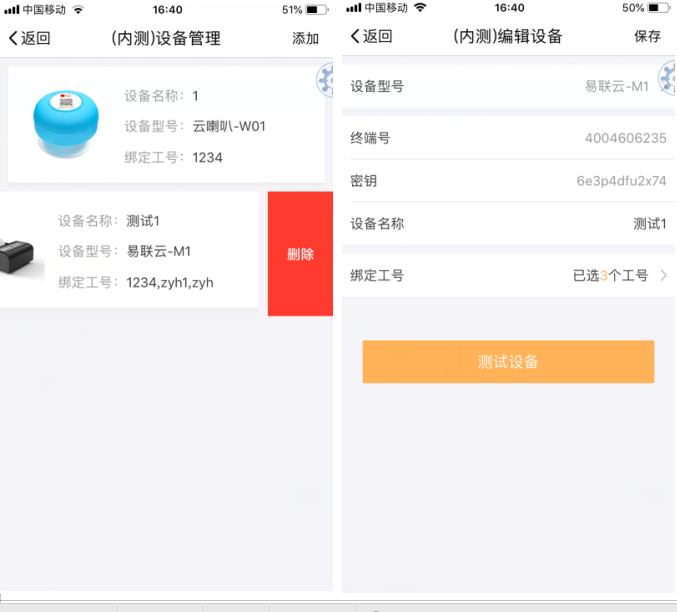
Task: Select the 终端号 value 4004606235
Action: 626,138
